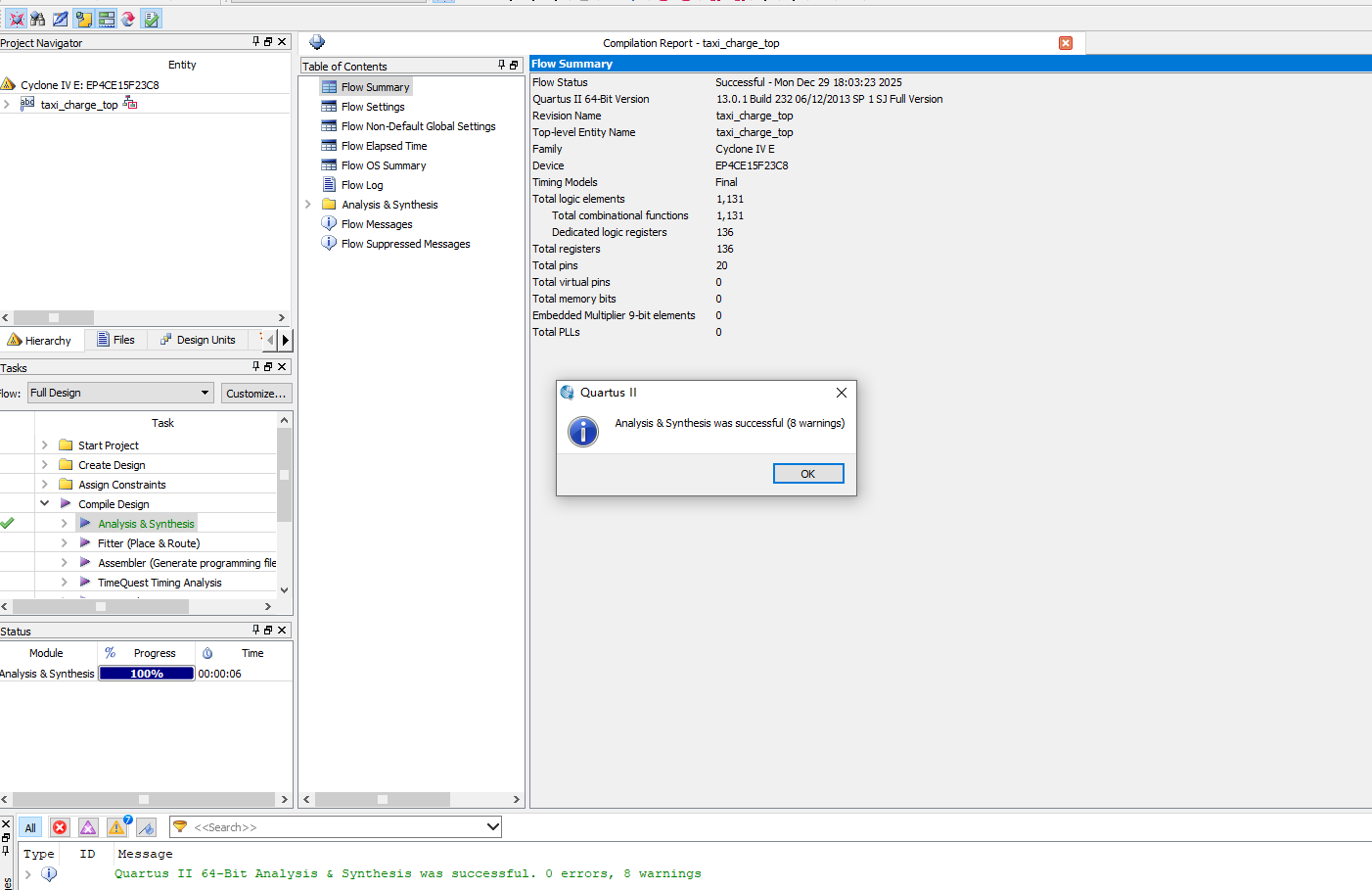The width and height of the screenshot is (1372, 890).
Task: Pin the Project Navigator panel
Action: coord(256,41)
